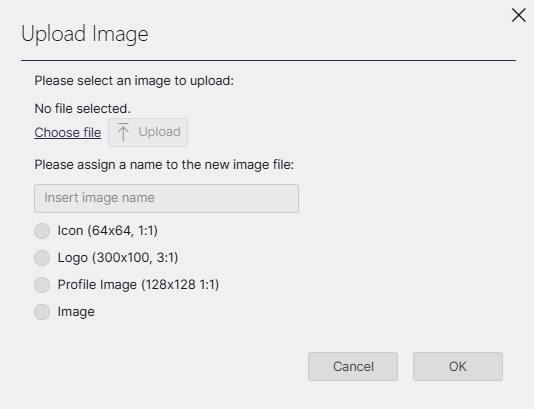
Task: Click the 'Please select an image to upload:' label
Action: click(134, 81)
